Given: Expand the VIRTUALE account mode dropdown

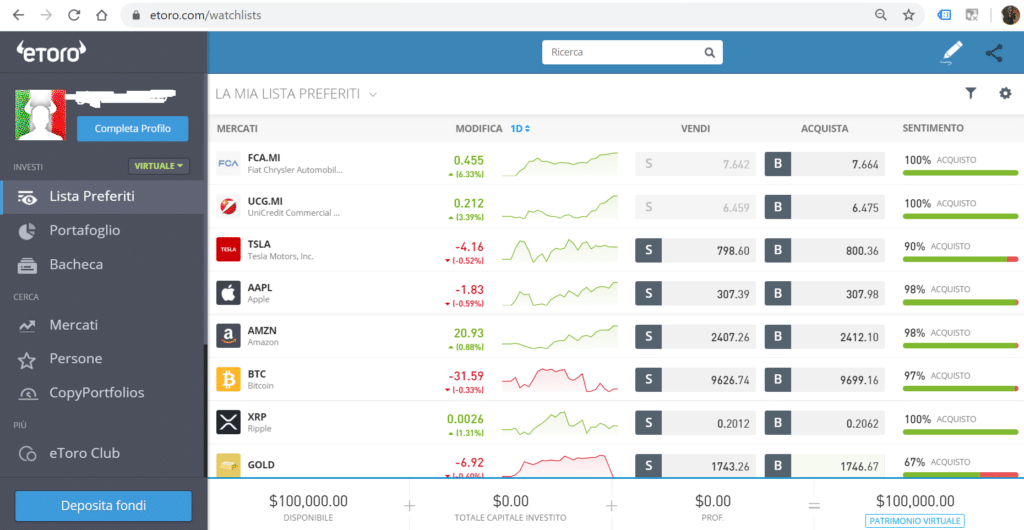Looking at the screenshot, I should click(x=159, y=166).
